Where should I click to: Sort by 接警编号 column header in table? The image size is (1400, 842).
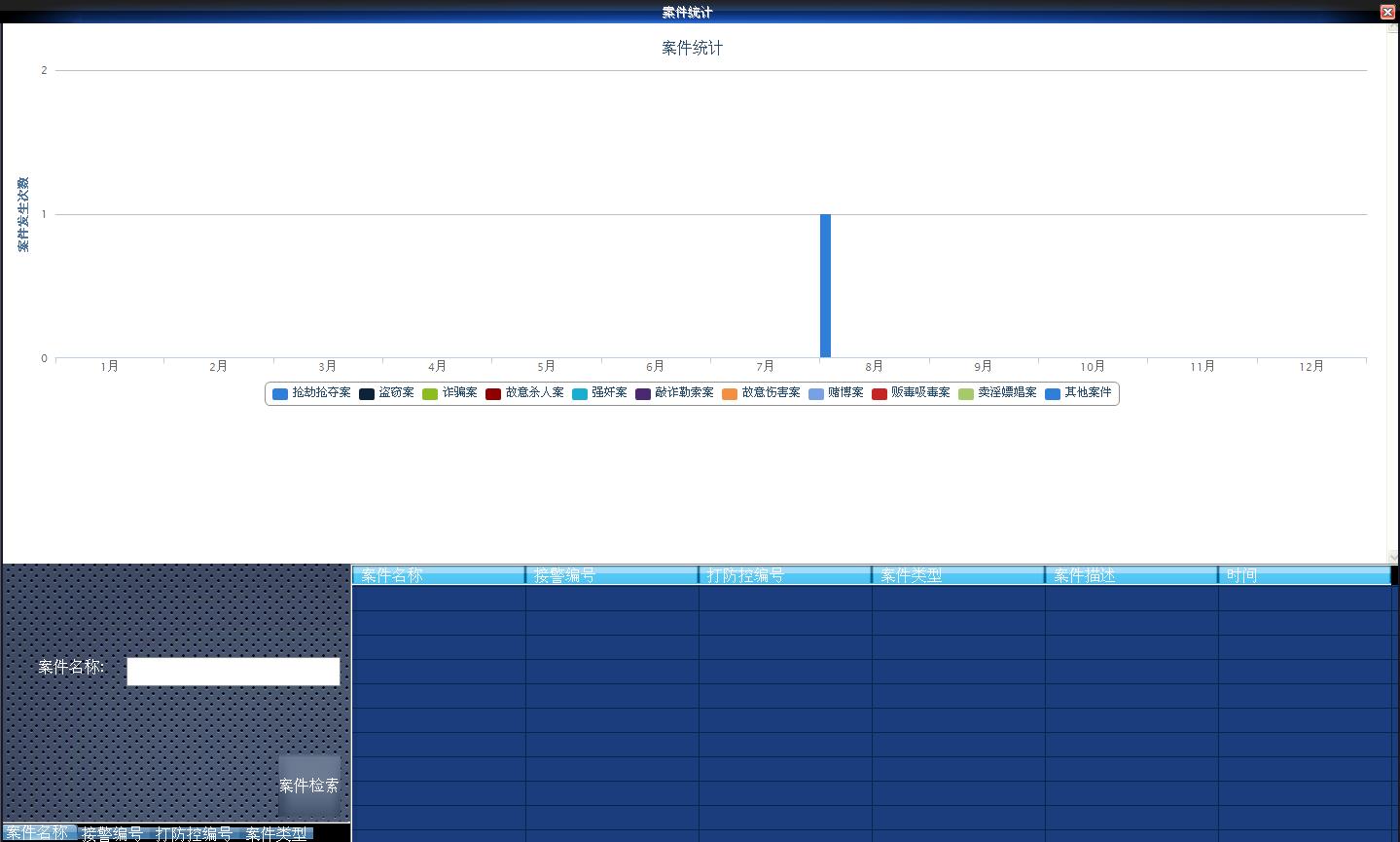611,575
